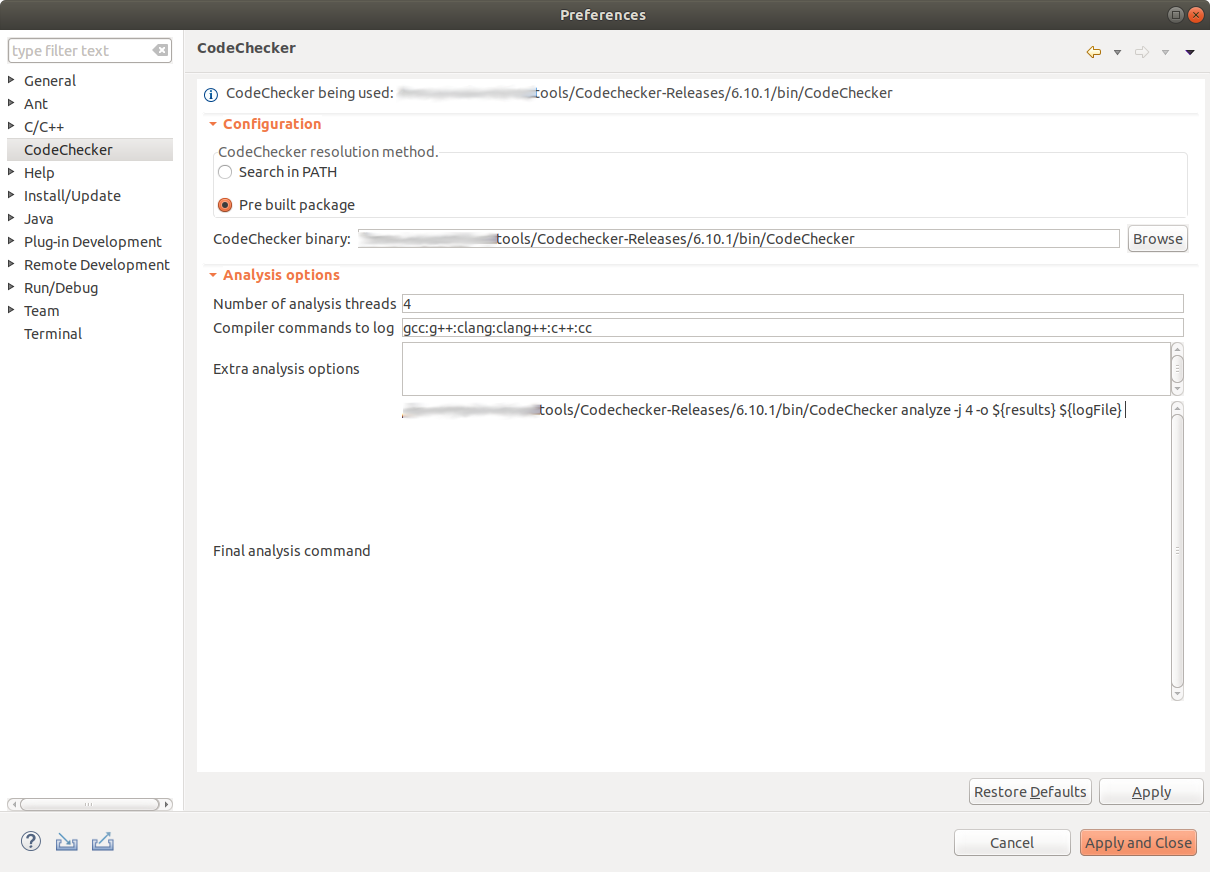This screenshot has height=872, width=1210.
Task: Click the Cancel button
Action: coord(1012,843)
